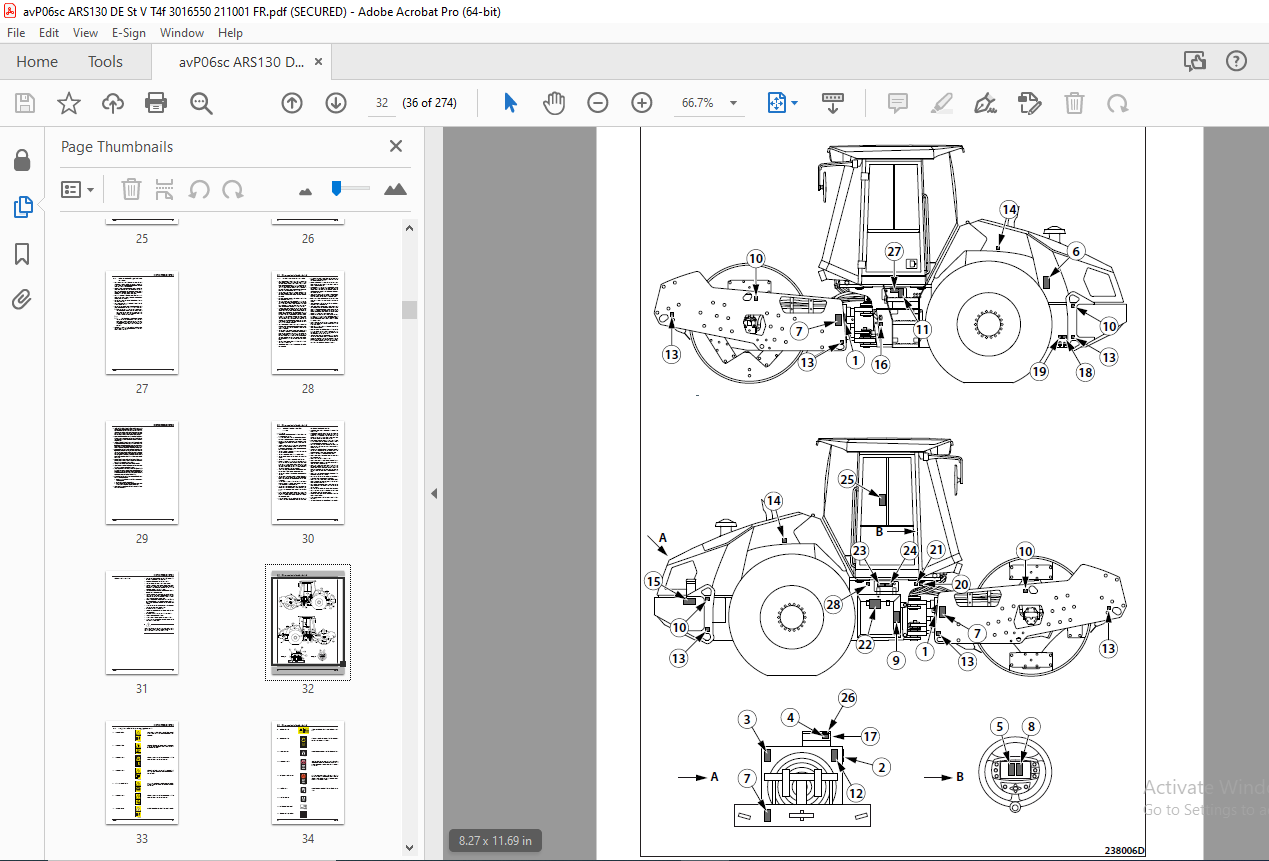
Task: Click the Save file icon
Action: point(25,103)
